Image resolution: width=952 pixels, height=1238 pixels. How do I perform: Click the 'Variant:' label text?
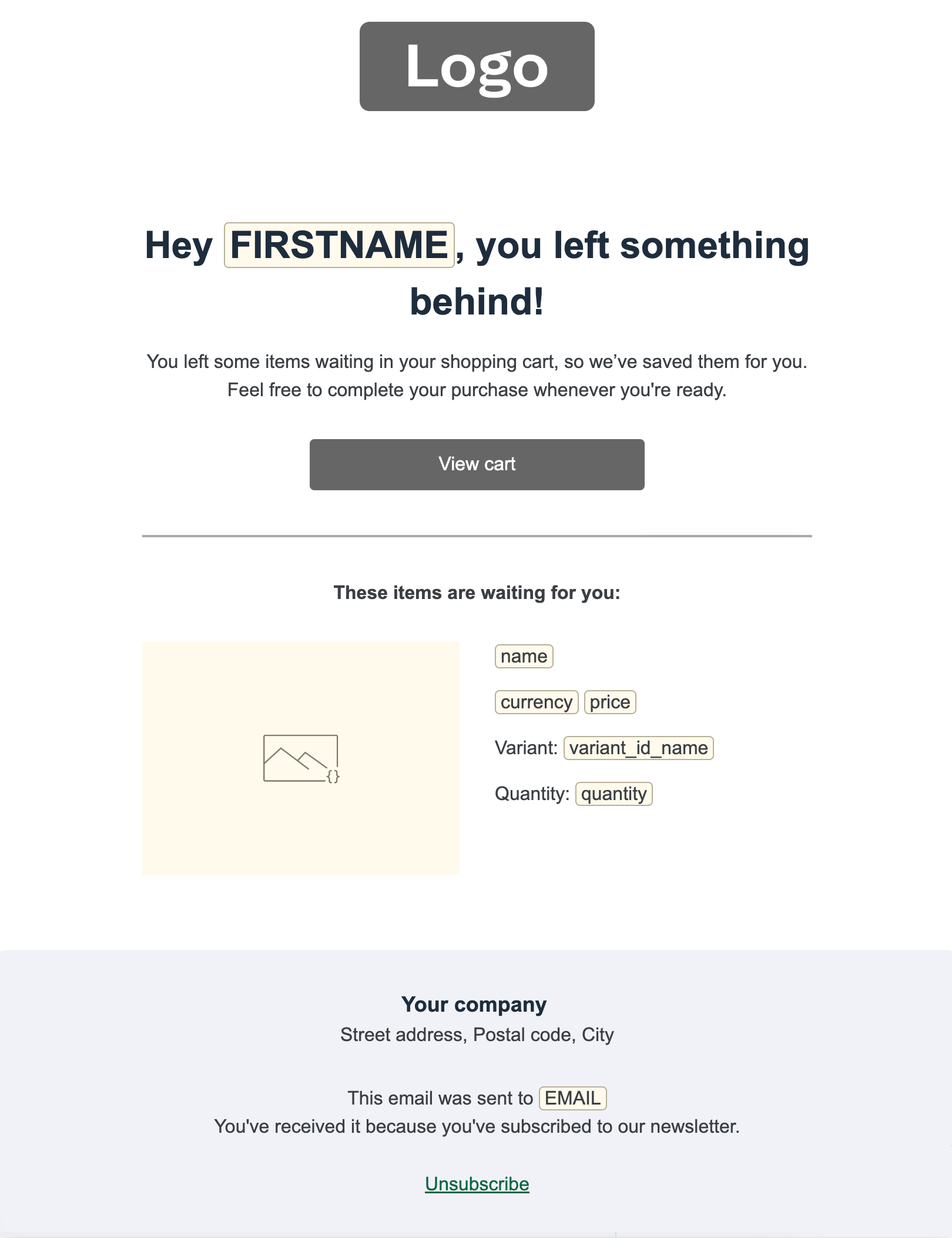(526, 748)
